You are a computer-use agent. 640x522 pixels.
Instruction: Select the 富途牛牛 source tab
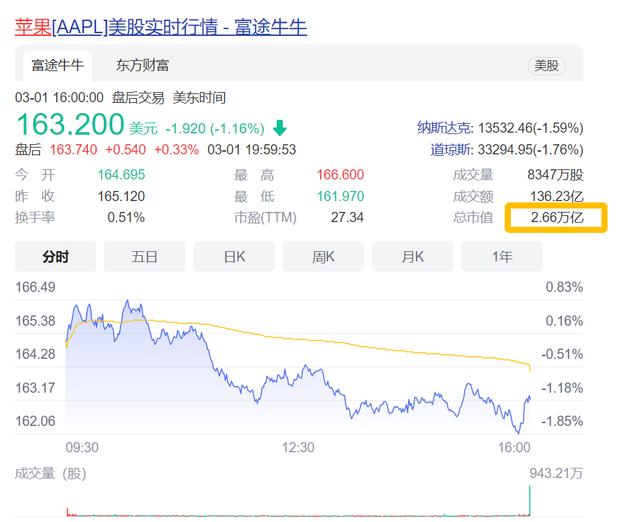(x=58, y=65)
